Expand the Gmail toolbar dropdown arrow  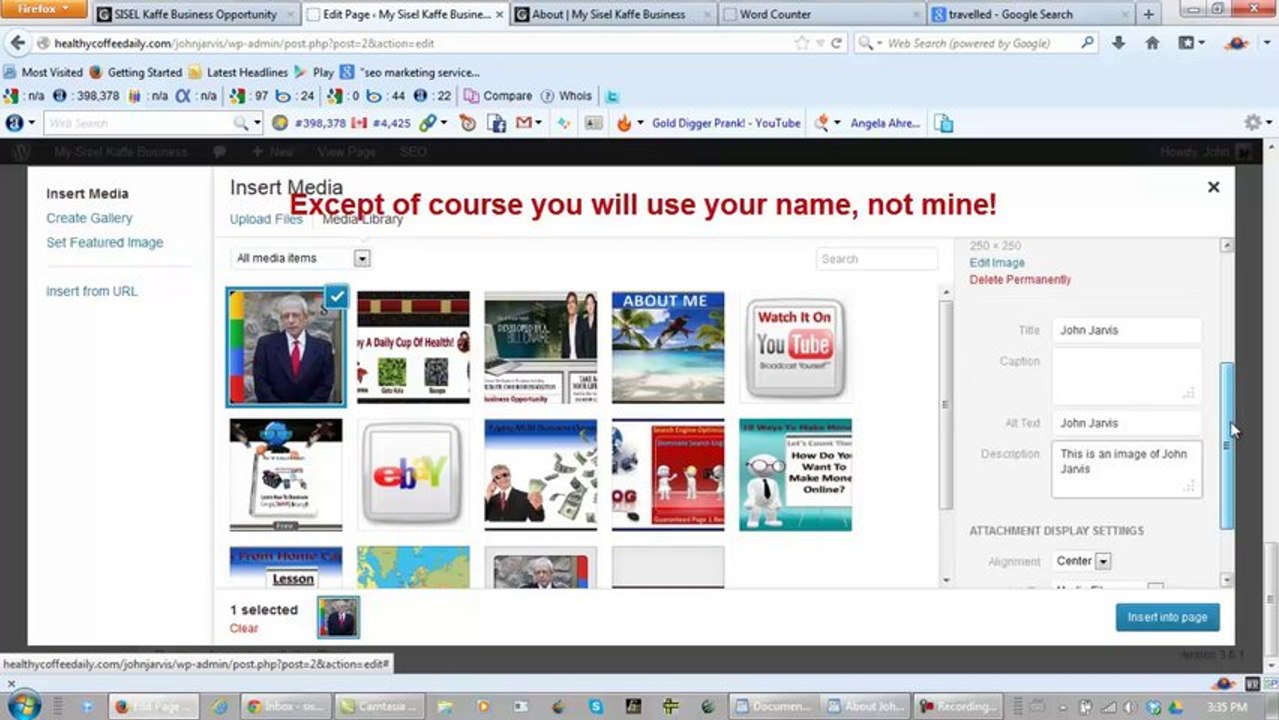(539, 123)
